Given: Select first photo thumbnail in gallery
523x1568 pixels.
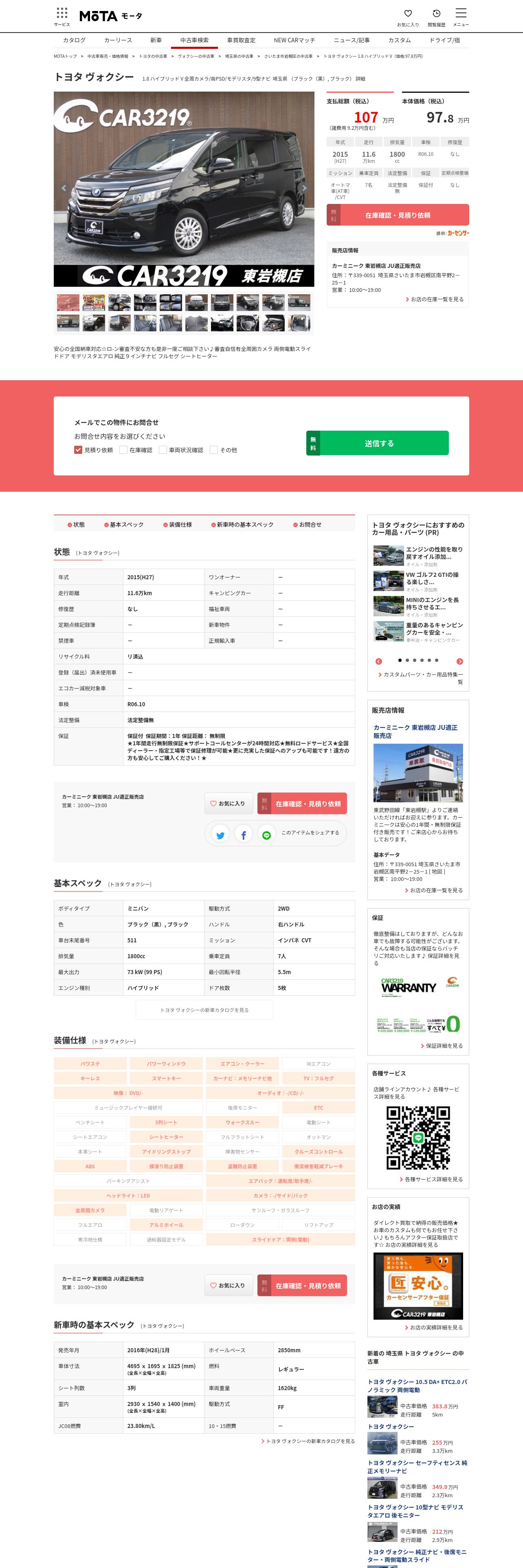Looking at the screenshot, I should (68, 302).
